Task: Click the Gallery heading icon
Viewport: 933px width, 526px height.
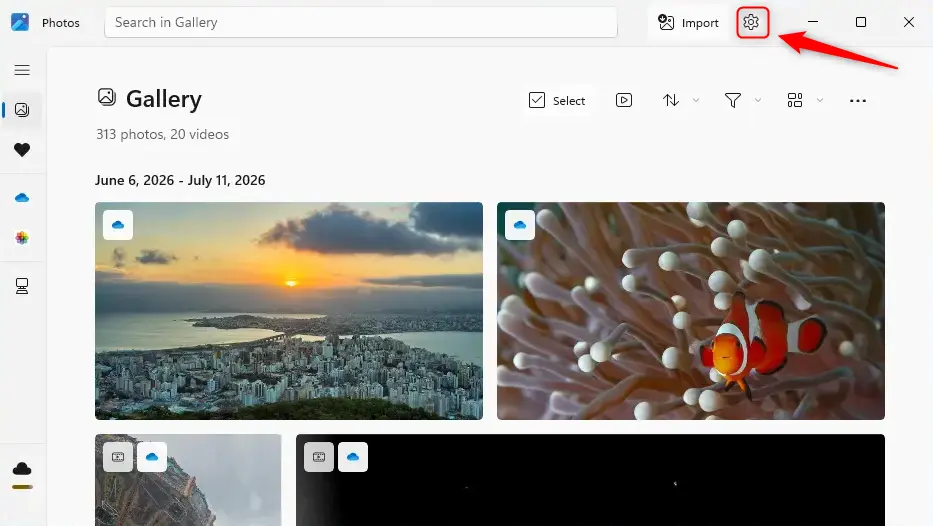Action: click(x=107, y=97)
